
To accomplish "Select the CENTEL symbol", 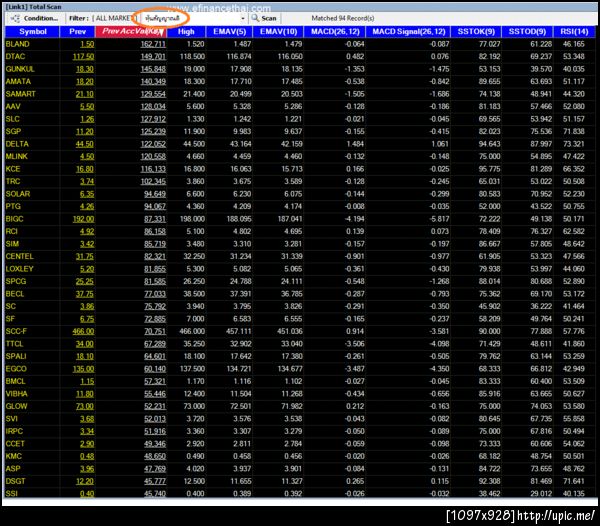I will pyautogui.click(x=19, y=256).
